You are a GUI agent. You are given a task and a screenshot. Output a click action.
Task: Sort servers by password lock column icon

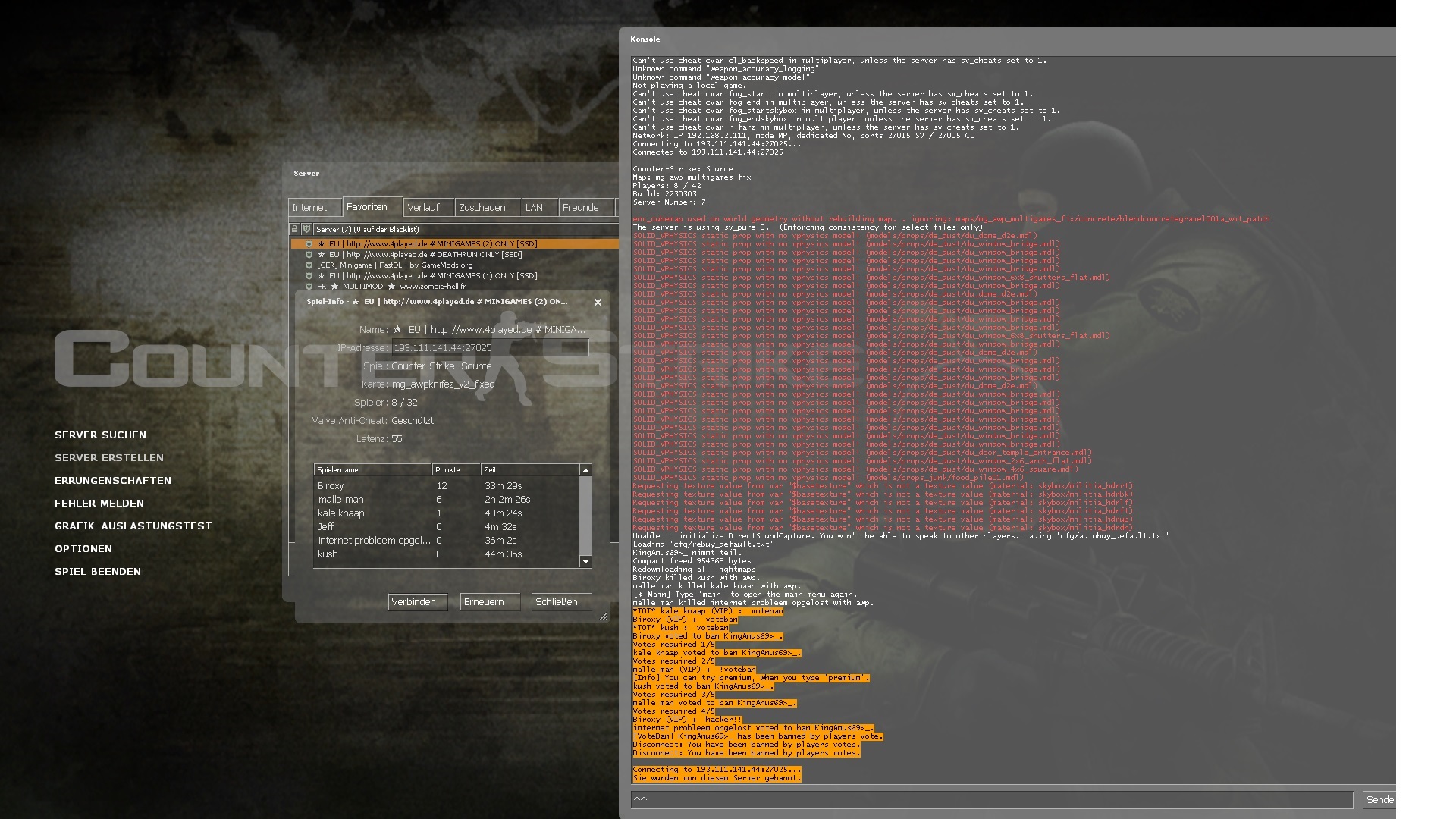click(x=295, y=229)
